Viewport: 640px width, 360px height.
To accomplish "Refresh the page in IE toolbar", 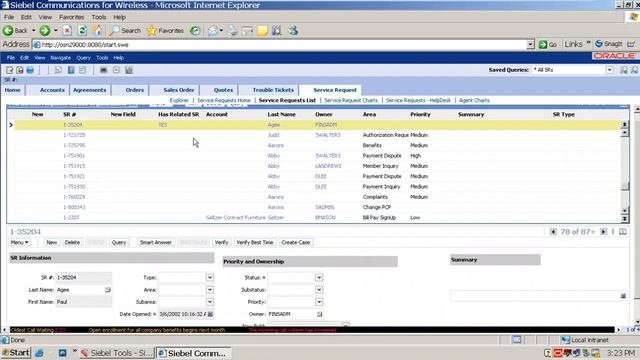I will point(82,30).
